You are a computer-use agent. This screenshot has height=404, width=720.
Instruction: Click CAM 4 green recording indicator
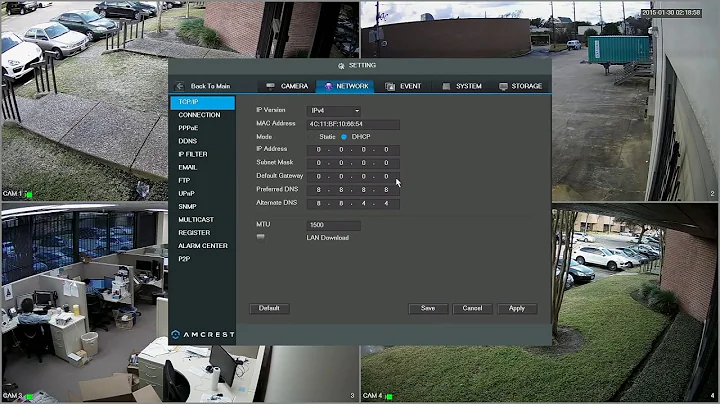coord(389,396)
